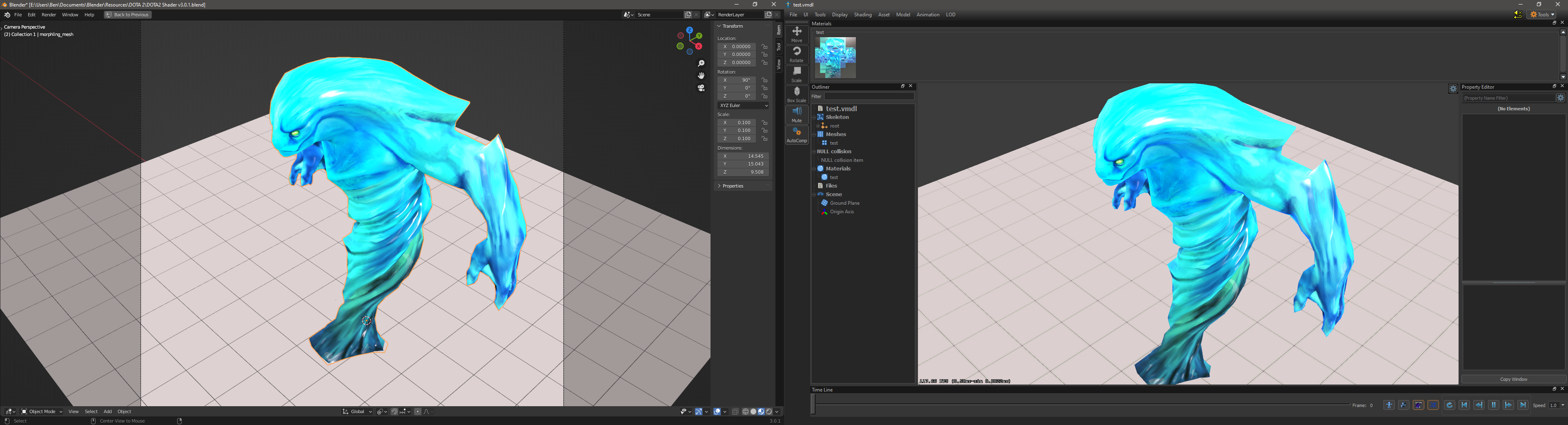Switch to the Tool sidebar tab
The height and width of the screenshot is (425, 1568).
pos(779,47)
